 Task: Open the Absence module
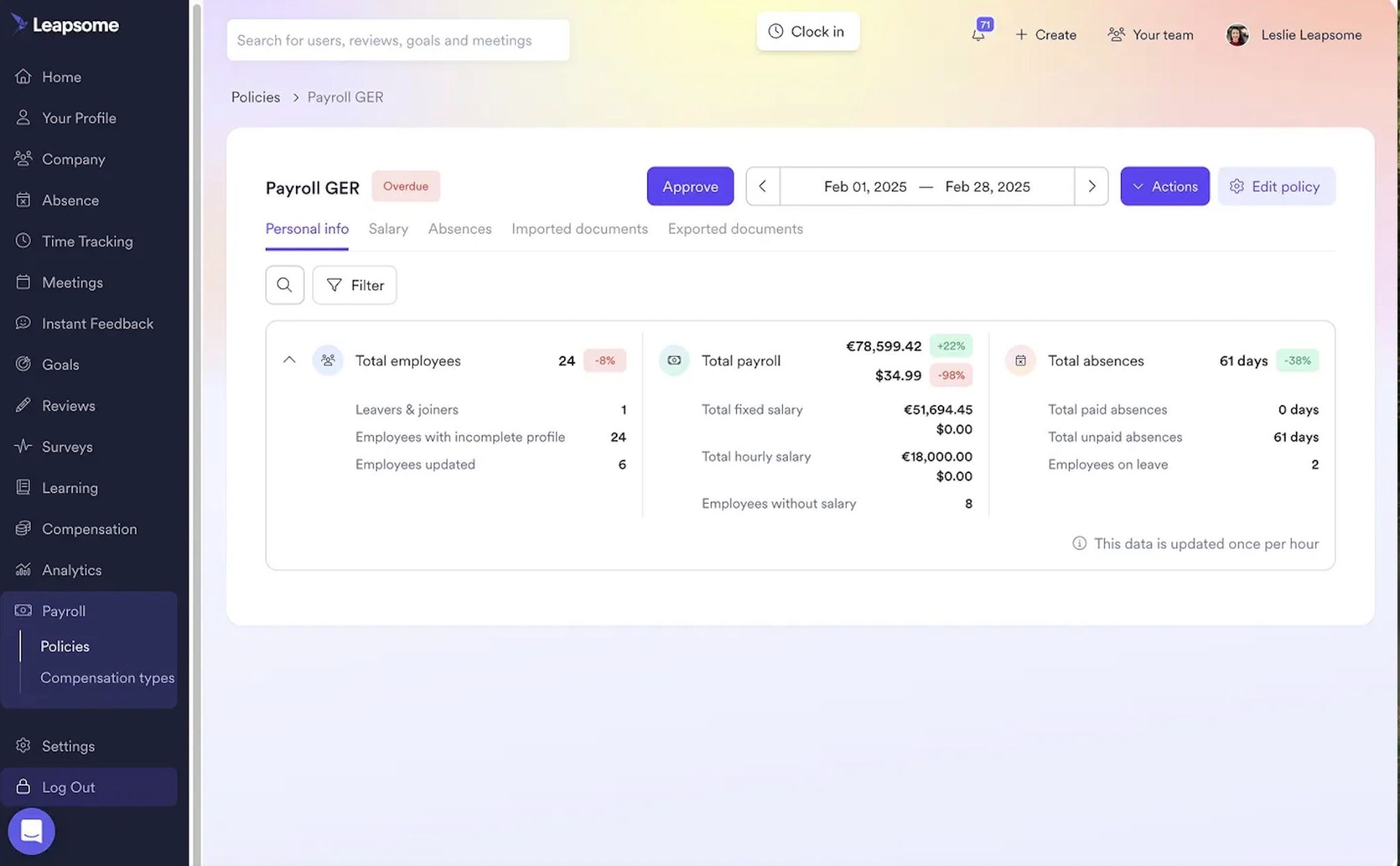click(x=70, y=200)
